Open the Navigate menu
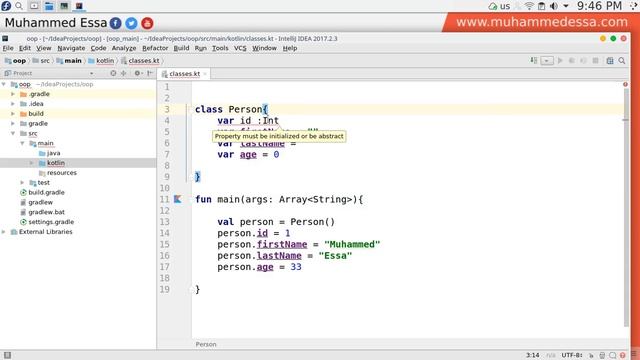Viewport: 640px width, 360px height. tap(71, 48)
